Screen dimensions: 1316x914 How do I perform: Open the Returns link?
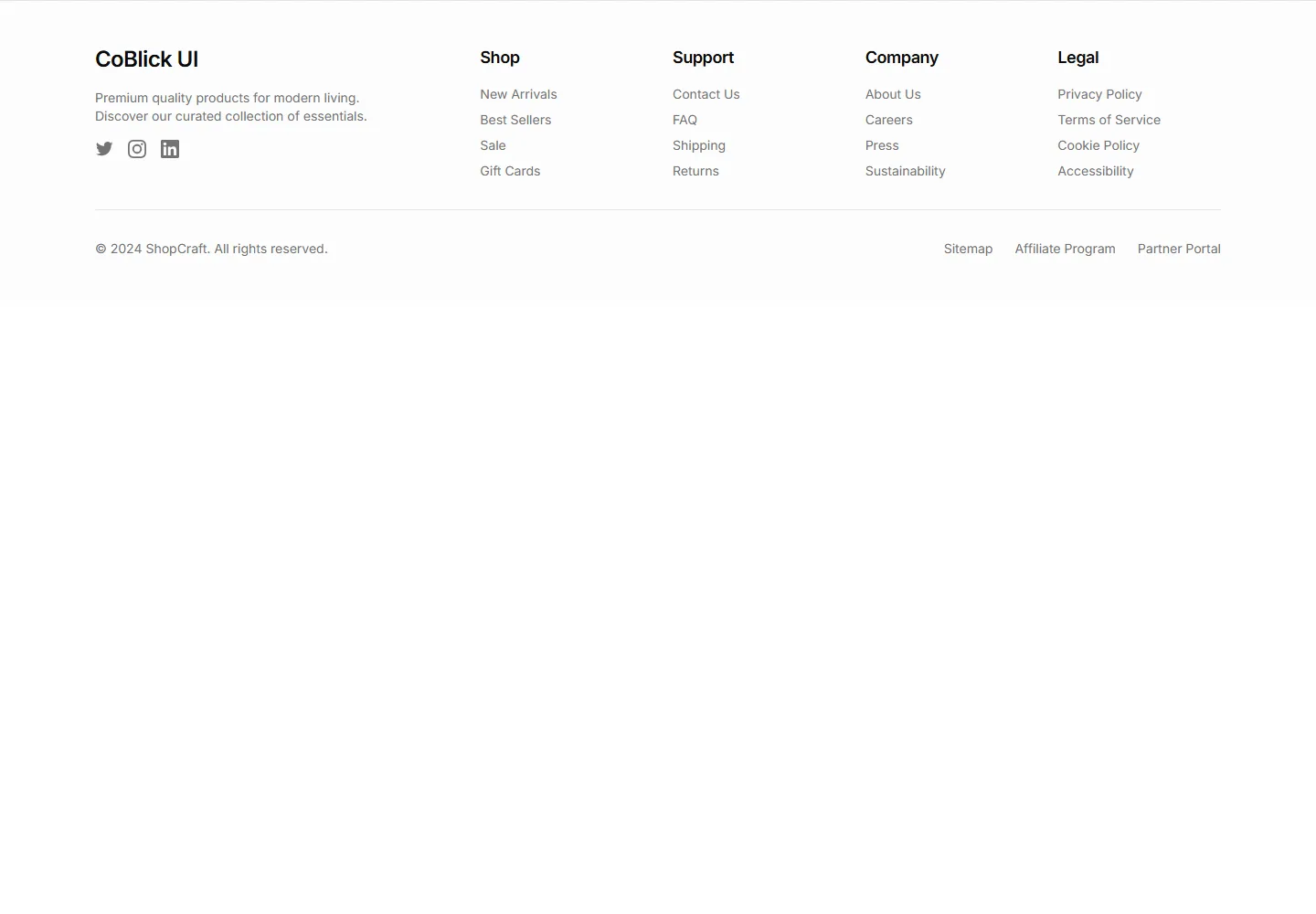(695, 171)
